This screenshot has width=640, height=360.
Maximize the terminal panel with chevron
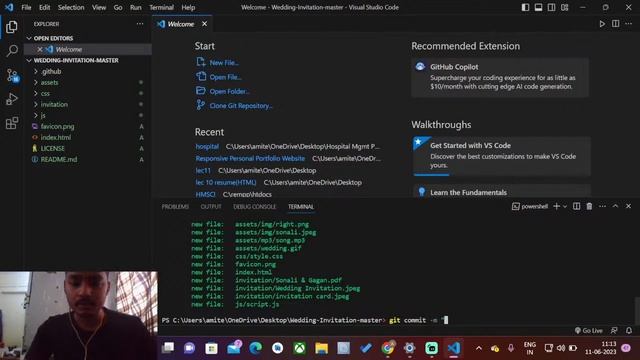coord(616,207)
